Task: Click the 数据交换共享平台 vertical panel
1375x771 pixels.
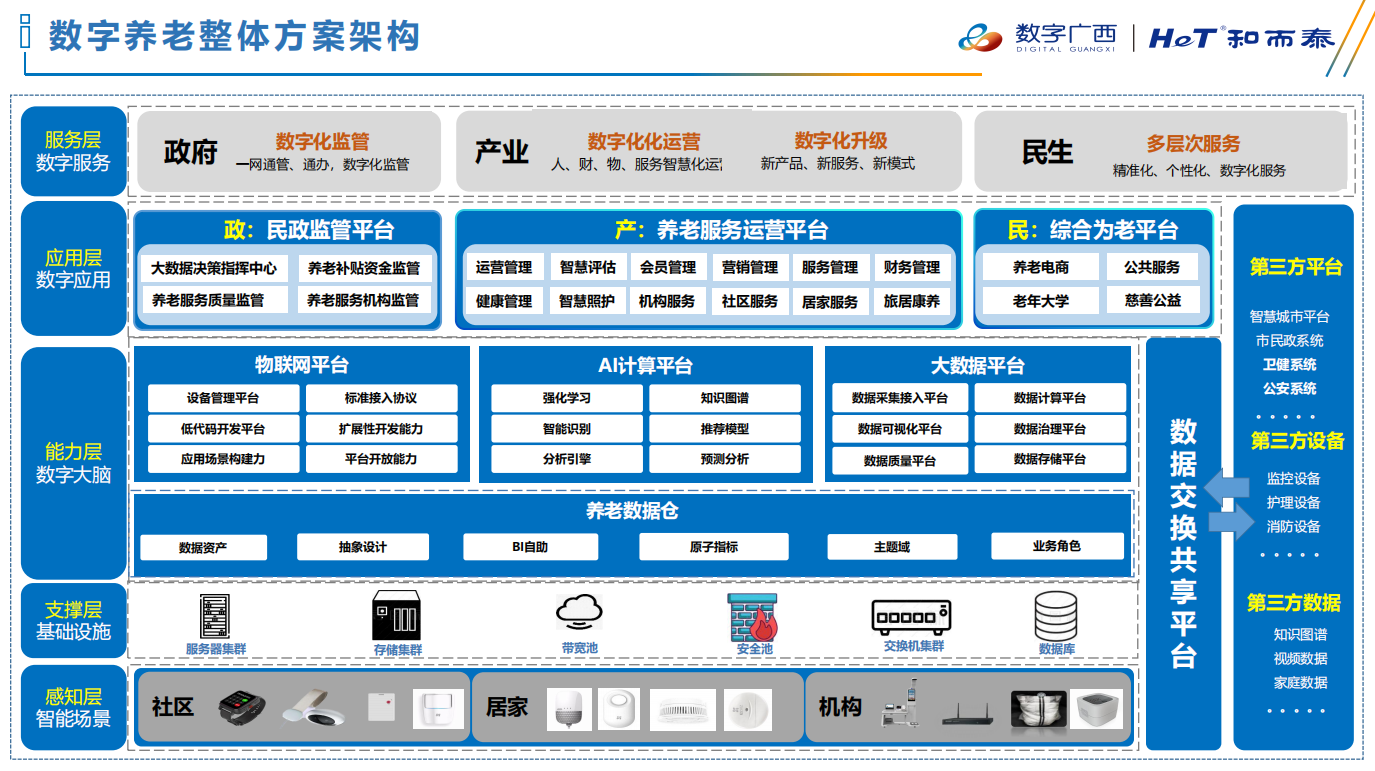Action: [x=1183, y=543]
